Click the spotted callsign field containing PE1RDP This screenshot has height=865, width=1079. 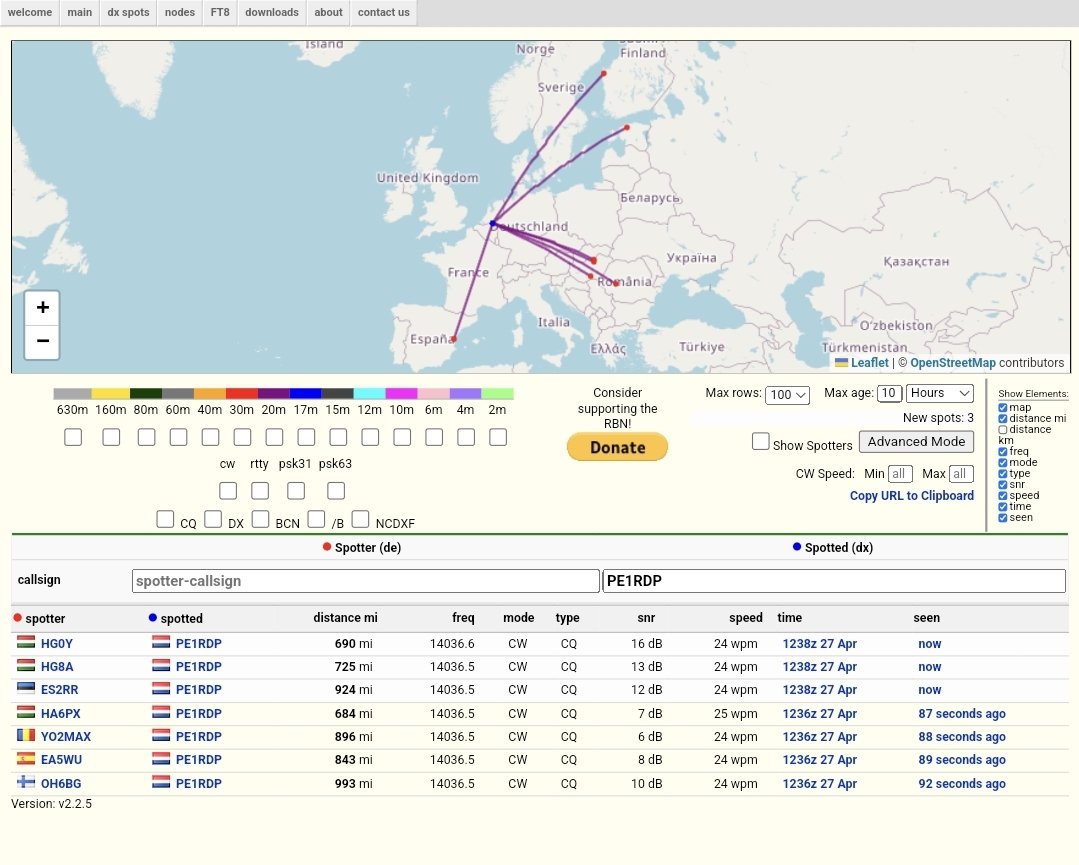coord(834,581)
